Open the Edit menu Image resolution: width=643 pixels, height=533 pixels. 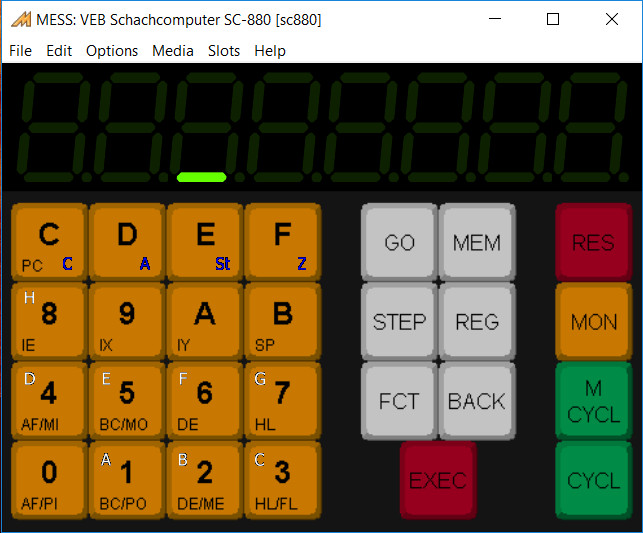pyautogui.click(x=59, y=51)
